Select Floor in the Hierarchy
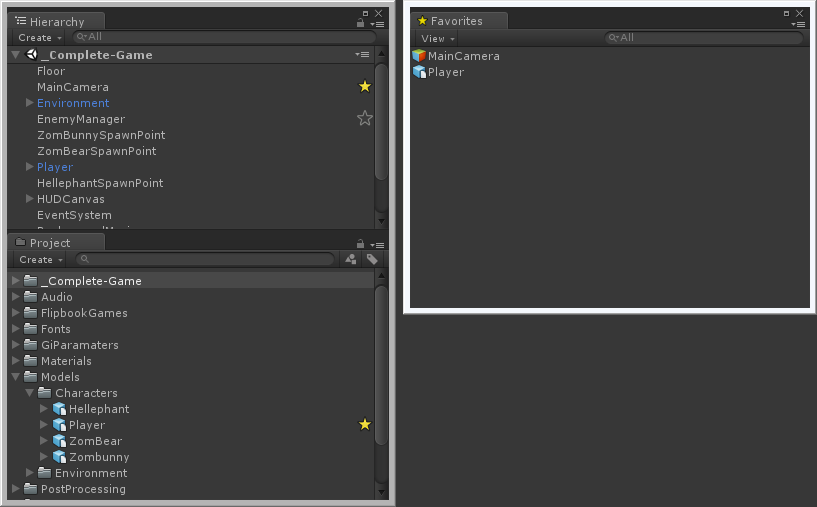Screen dimensions: 817x507 coord(51,71)
